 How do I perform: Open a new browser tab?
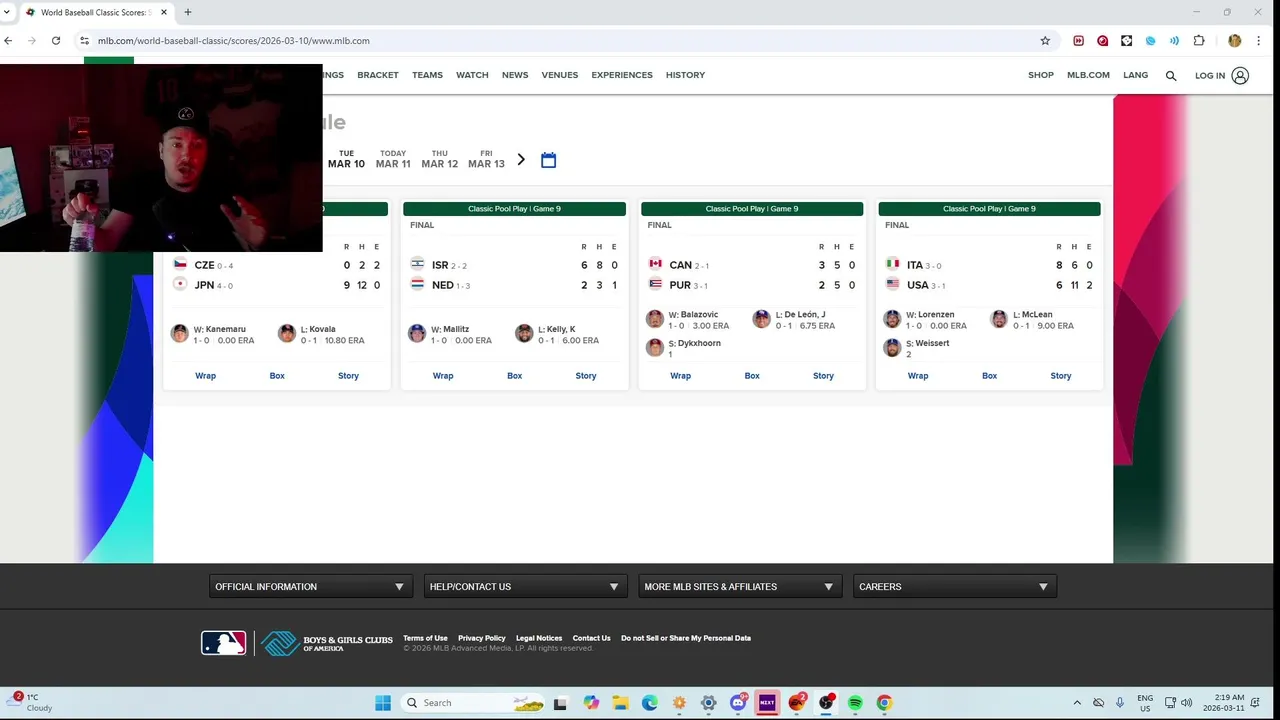pyautogui.click(x=188, y=12)
